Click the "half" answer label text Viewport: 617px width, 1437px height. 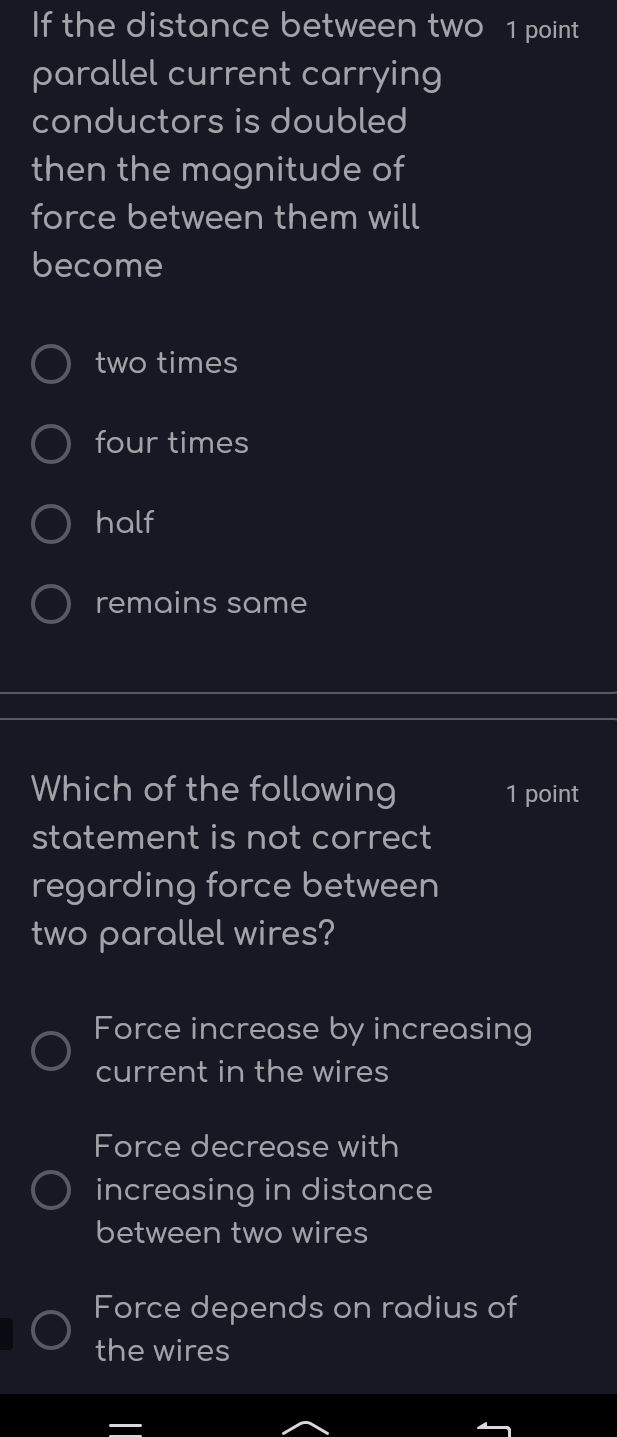[124, 523]
